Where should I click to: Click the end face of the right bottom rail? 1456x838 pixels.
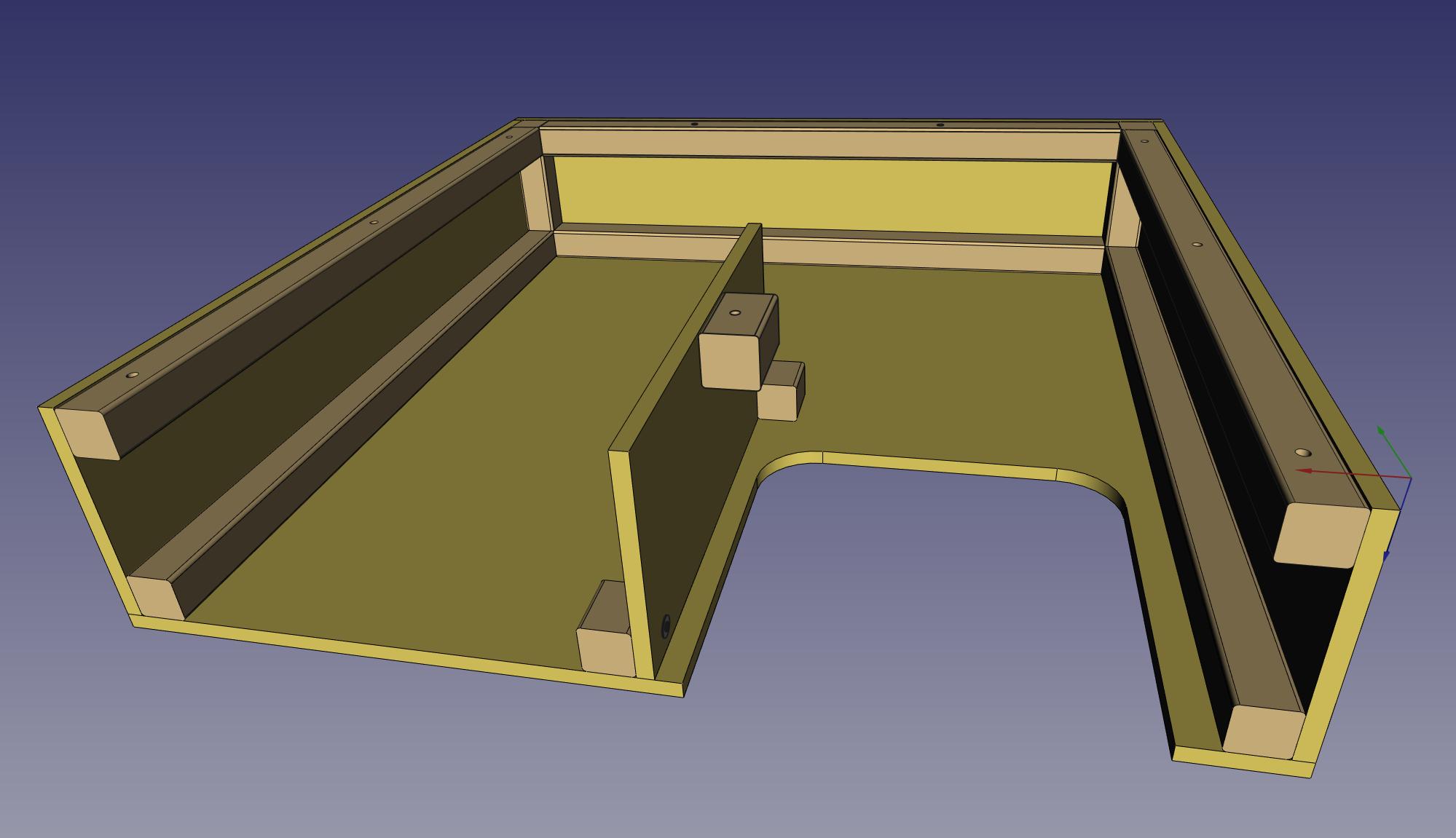pos(1263,731)
